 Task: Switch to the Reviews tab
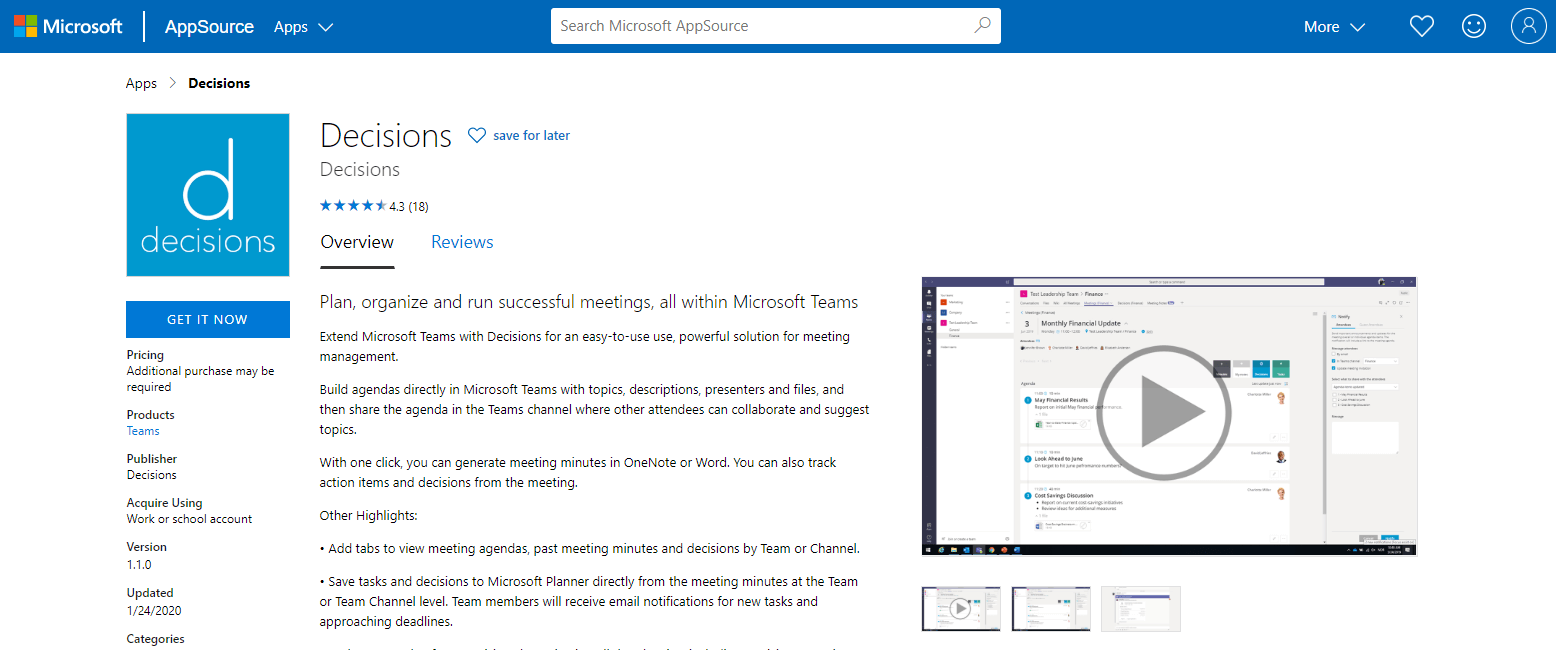462,242
